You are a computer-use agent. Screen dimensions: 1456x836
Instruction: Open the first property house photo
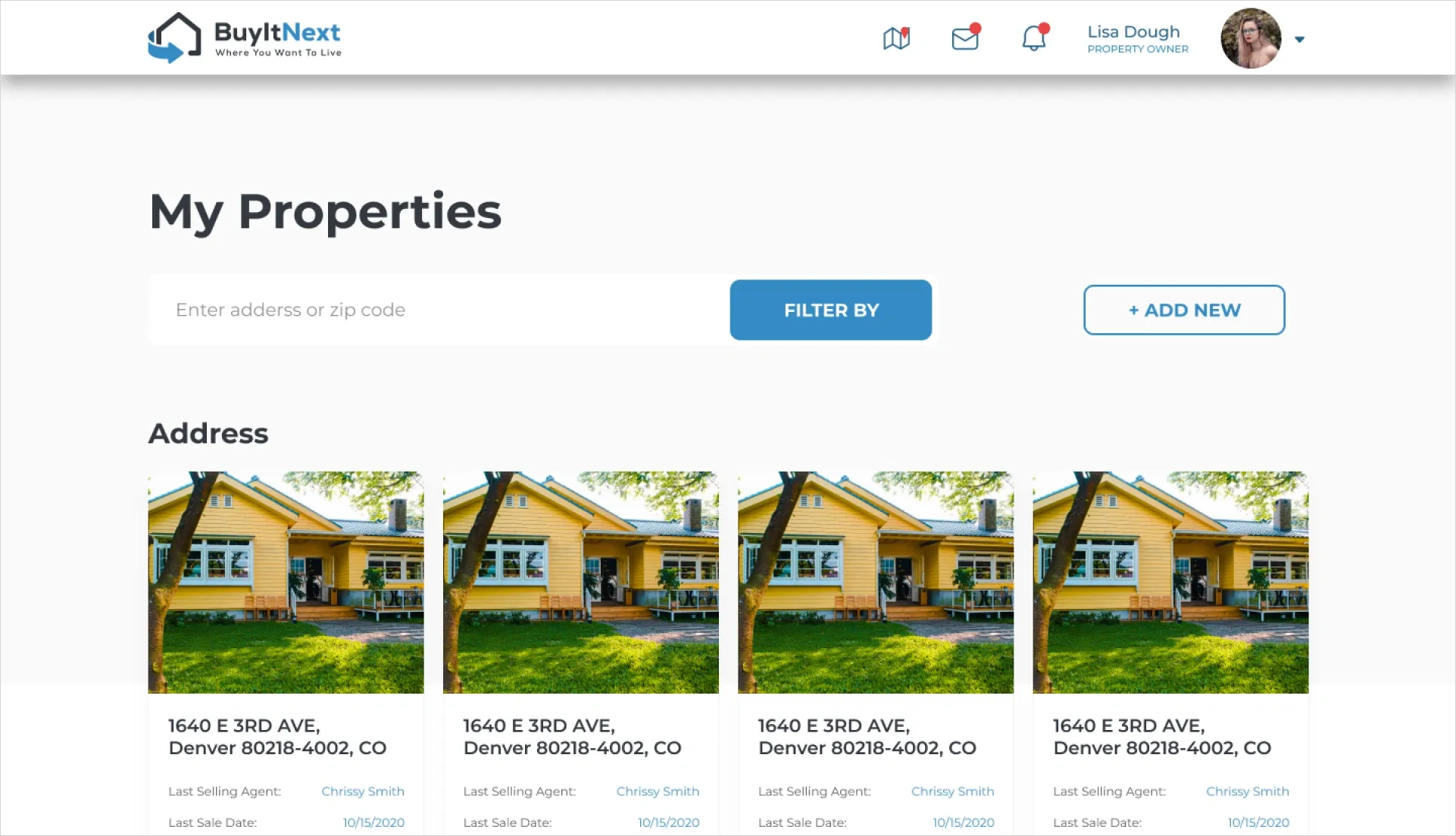pyautogui.click(x=286, y=582)
